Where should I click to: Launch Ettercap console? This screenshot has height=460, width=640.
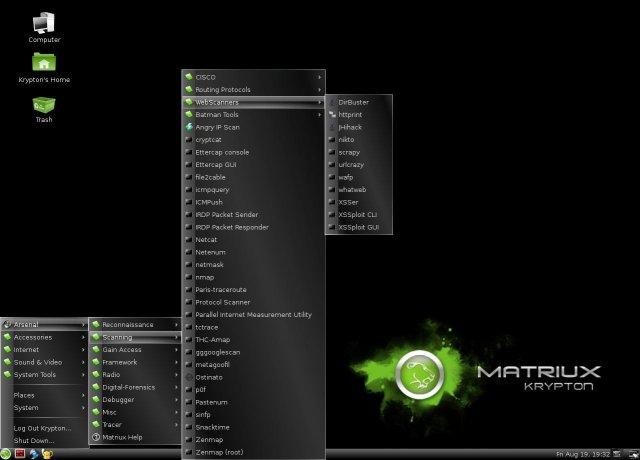pyautogui.click(x=253, y=152)
